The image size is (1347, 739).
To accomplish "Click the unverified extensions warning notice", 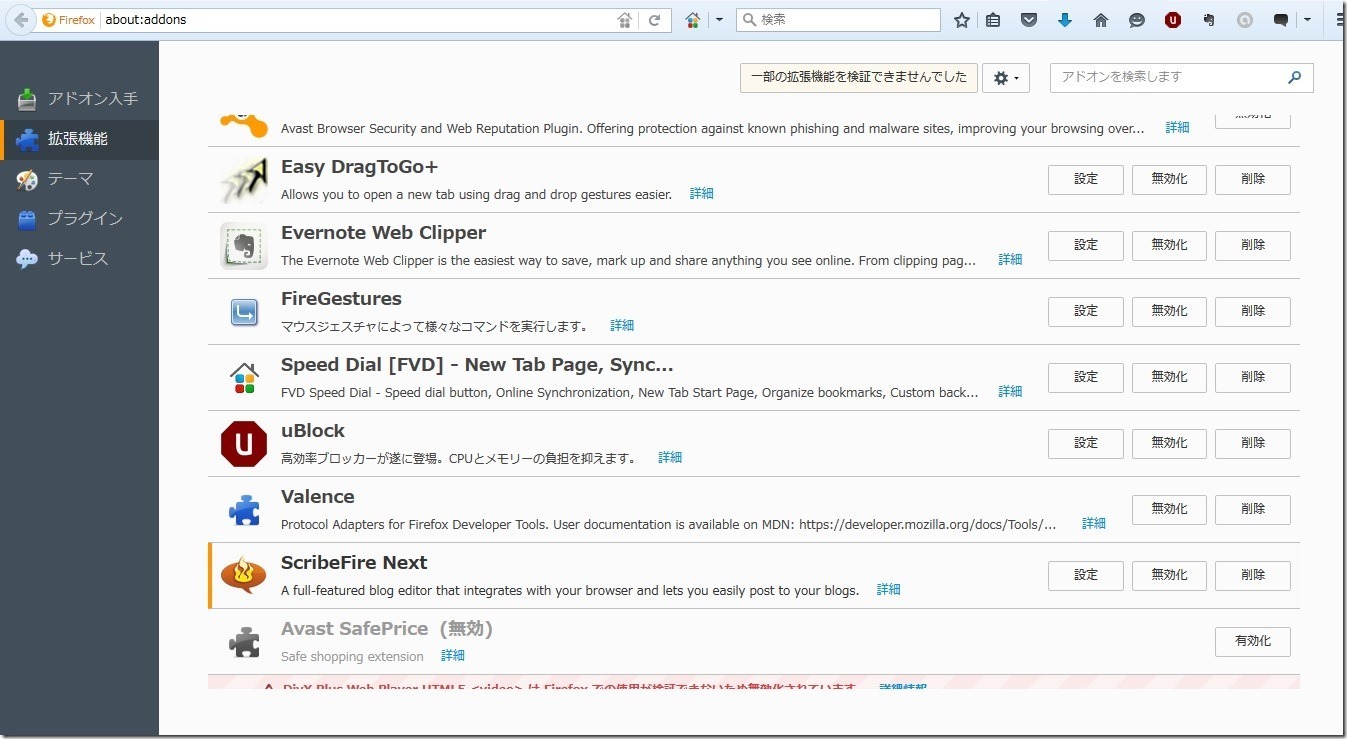I will 859,78.
